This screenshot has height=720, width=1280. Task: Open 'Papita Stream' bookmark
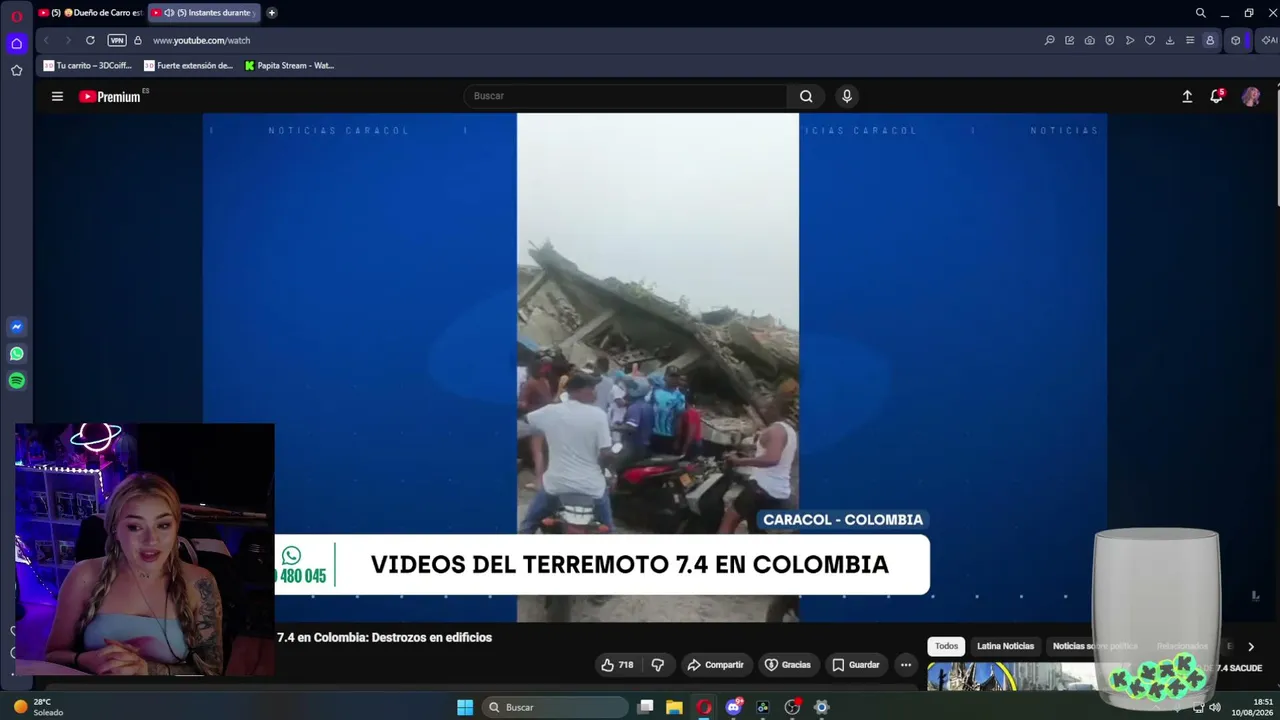(x=290, y=66)
